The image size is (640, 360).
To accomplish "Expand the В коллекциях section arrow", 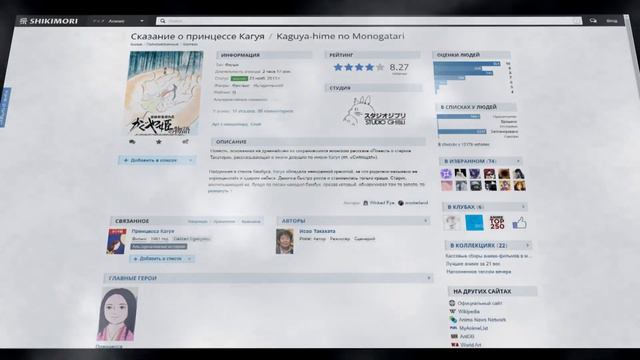I will (x=527, y=245).
